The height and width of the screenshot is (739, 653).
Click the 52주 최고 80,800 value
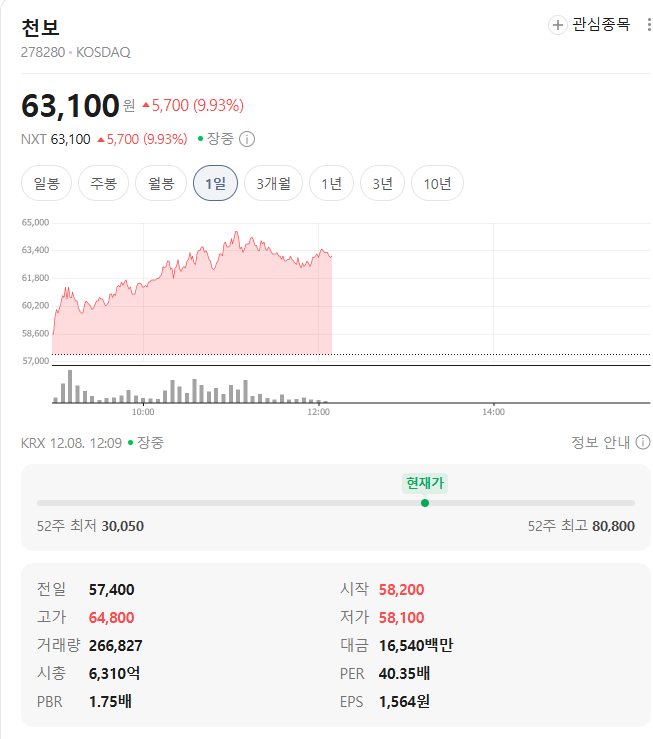(x=613, y=526)
